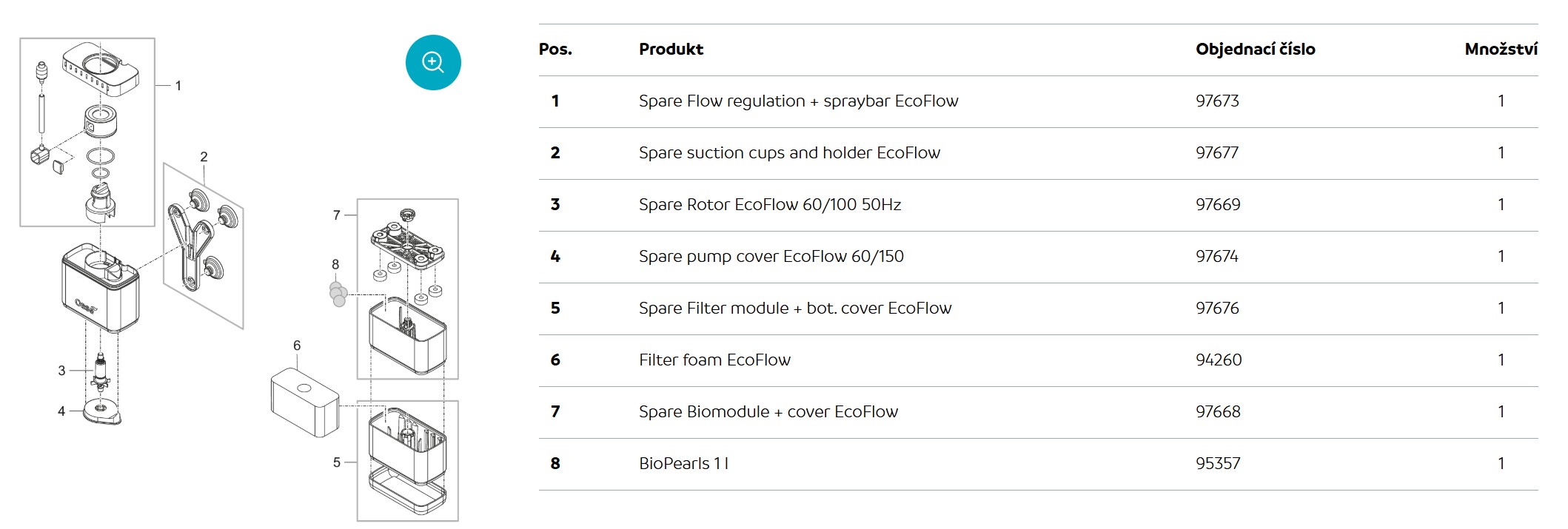Open 'Filter foam EcoFlow' product
Viewport: 1568px width, 529px height.
[x=714, y=360]
